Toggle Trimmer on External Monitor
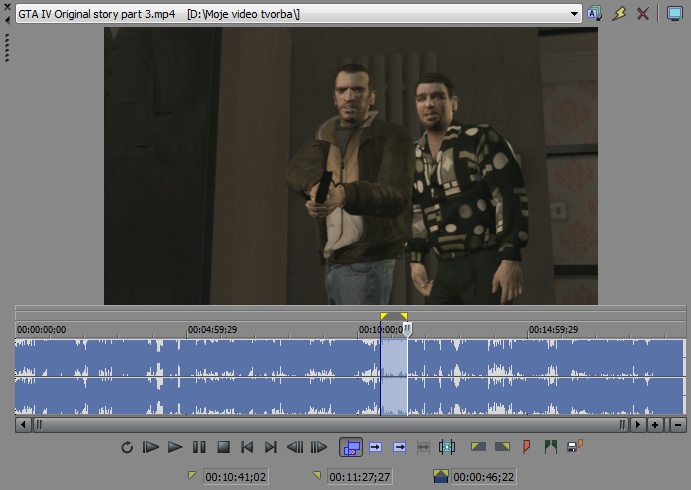 [x=675, y=13]
